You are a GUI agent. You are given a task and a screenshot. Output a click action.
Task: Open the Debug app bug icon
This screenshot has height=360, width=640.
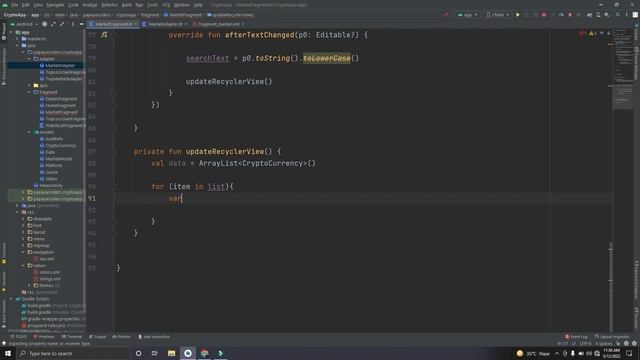coord(570,15)
